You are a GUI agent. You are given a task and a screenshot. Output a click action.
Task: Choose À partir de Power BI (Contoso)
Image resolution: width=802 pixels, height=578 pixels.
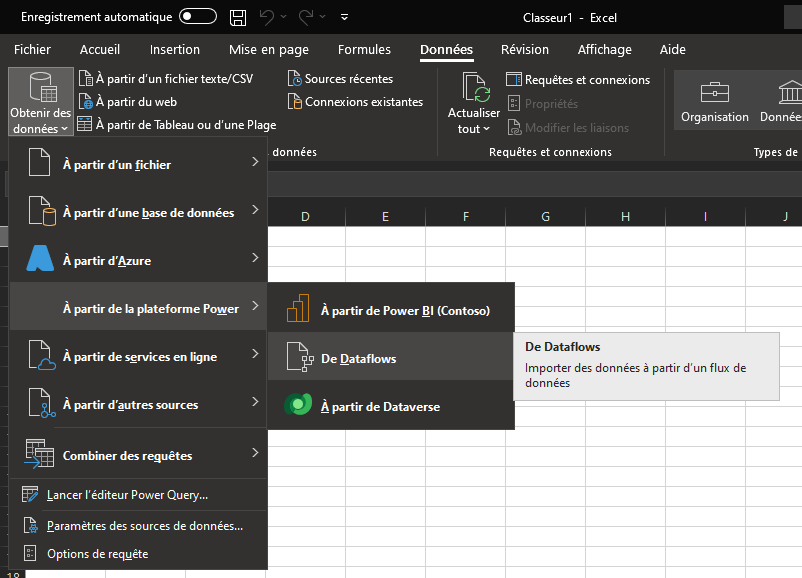click(x=391, y=308)
